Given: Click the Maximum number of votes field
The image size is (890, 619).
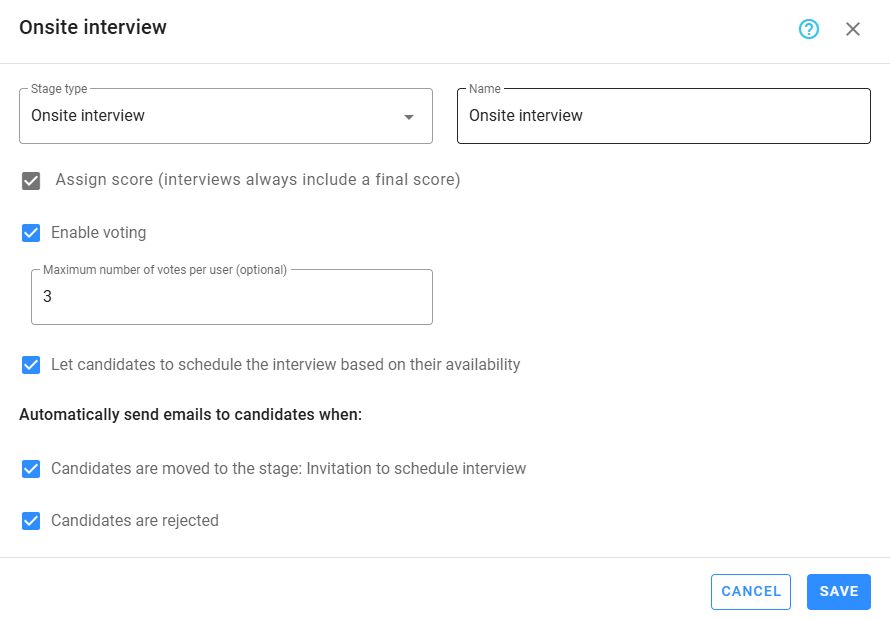Looking at the screenshot, I should point(231,297).
